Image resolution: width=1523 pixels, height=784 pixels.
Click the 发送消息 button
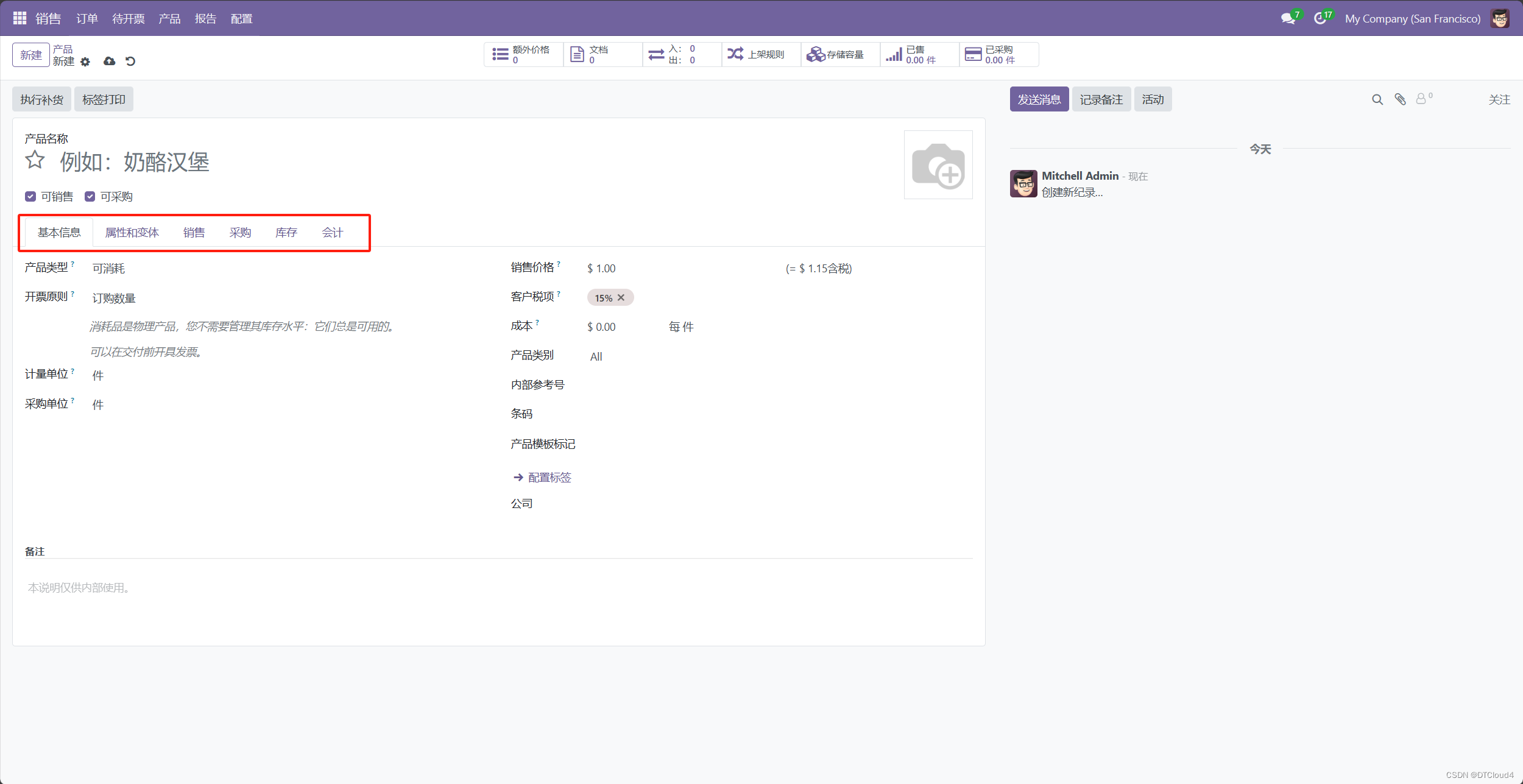[1039, 99]
